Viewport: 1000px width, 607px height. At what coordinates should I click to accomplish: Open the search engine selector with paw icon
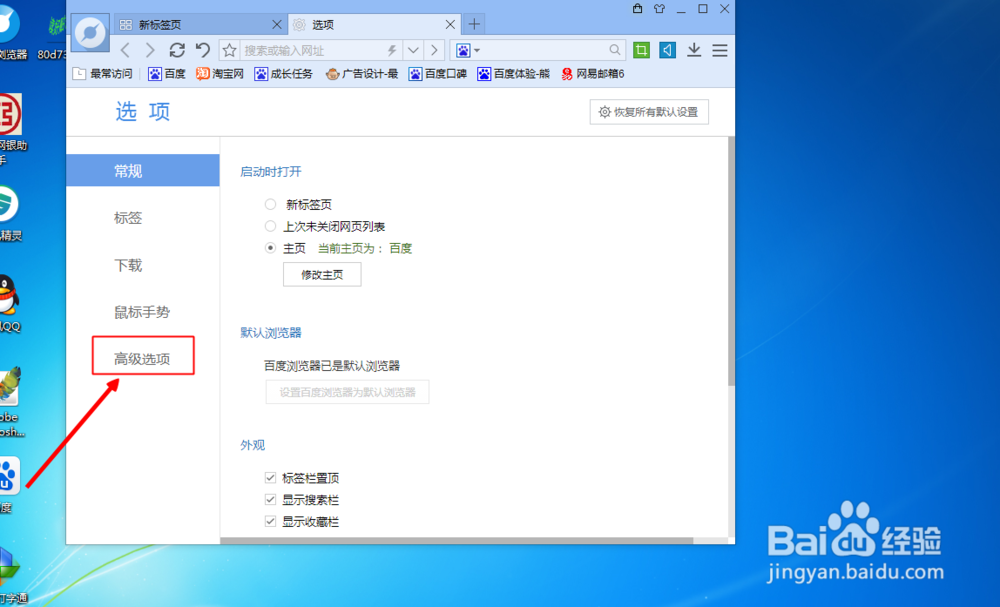coord(467,50)
